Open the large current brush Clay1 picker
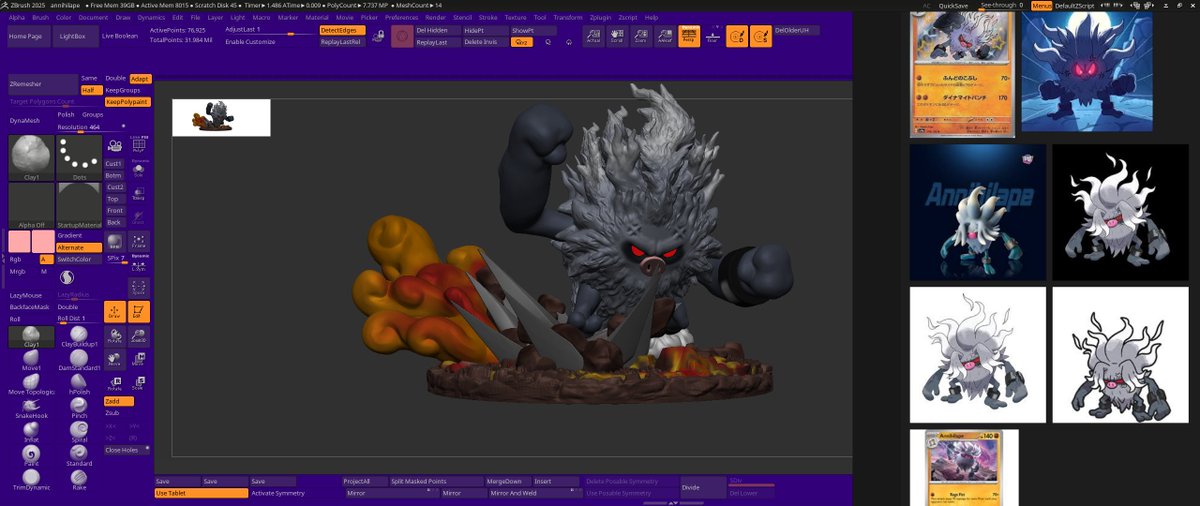The height and width of the screenshot is (506, 1200). 31,157
